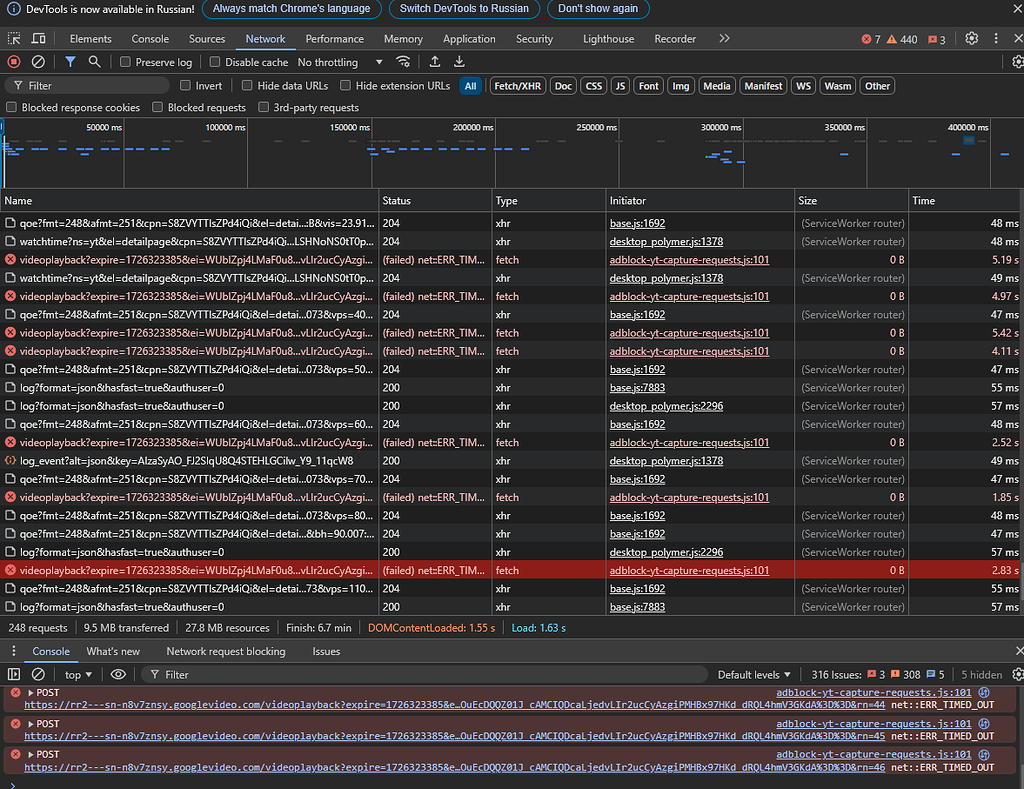Open DevTools settings gear
Screen dimensions: 1024x789
(972, 39)
